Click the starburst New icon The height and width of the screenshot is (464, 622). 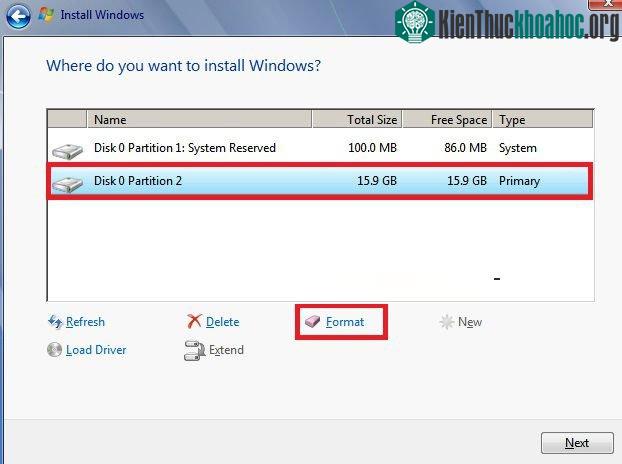[x=447, y=322]
